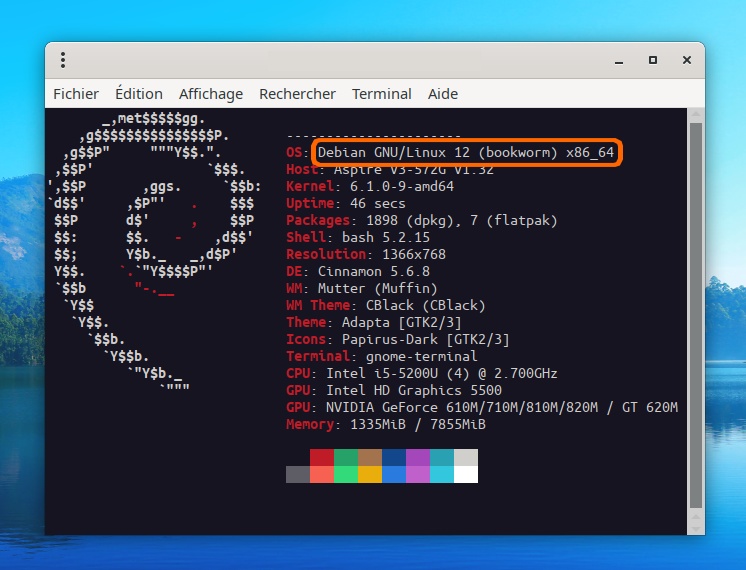Open the Terminal menu in menu bar

pos(381,94)
